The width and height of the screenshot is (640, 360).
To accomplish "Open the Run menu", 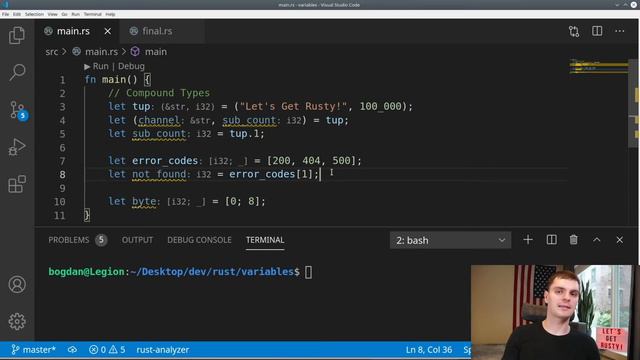I will point(76,14).
